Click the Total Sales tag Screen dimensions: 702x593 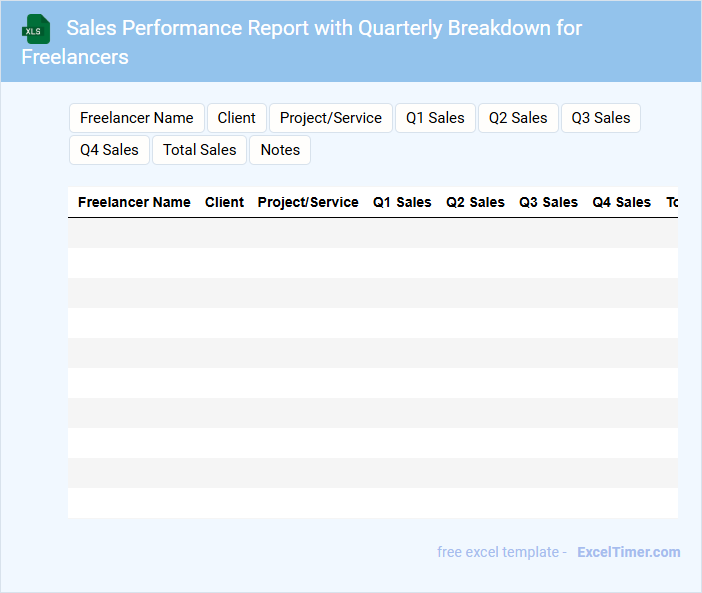pos(200,150)
